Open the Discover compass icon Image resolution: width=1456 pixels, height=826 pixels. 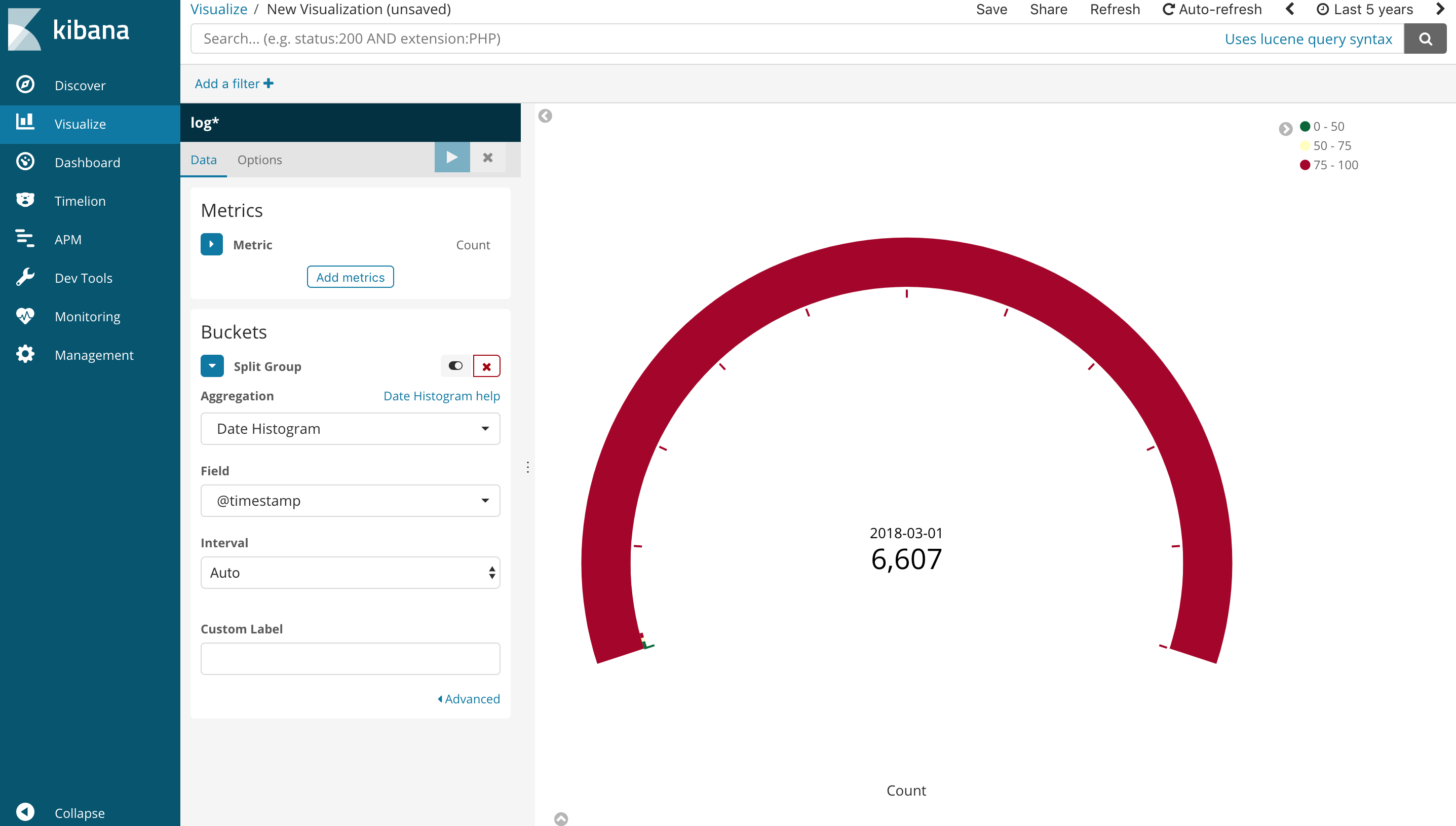[x=25, y=85]
